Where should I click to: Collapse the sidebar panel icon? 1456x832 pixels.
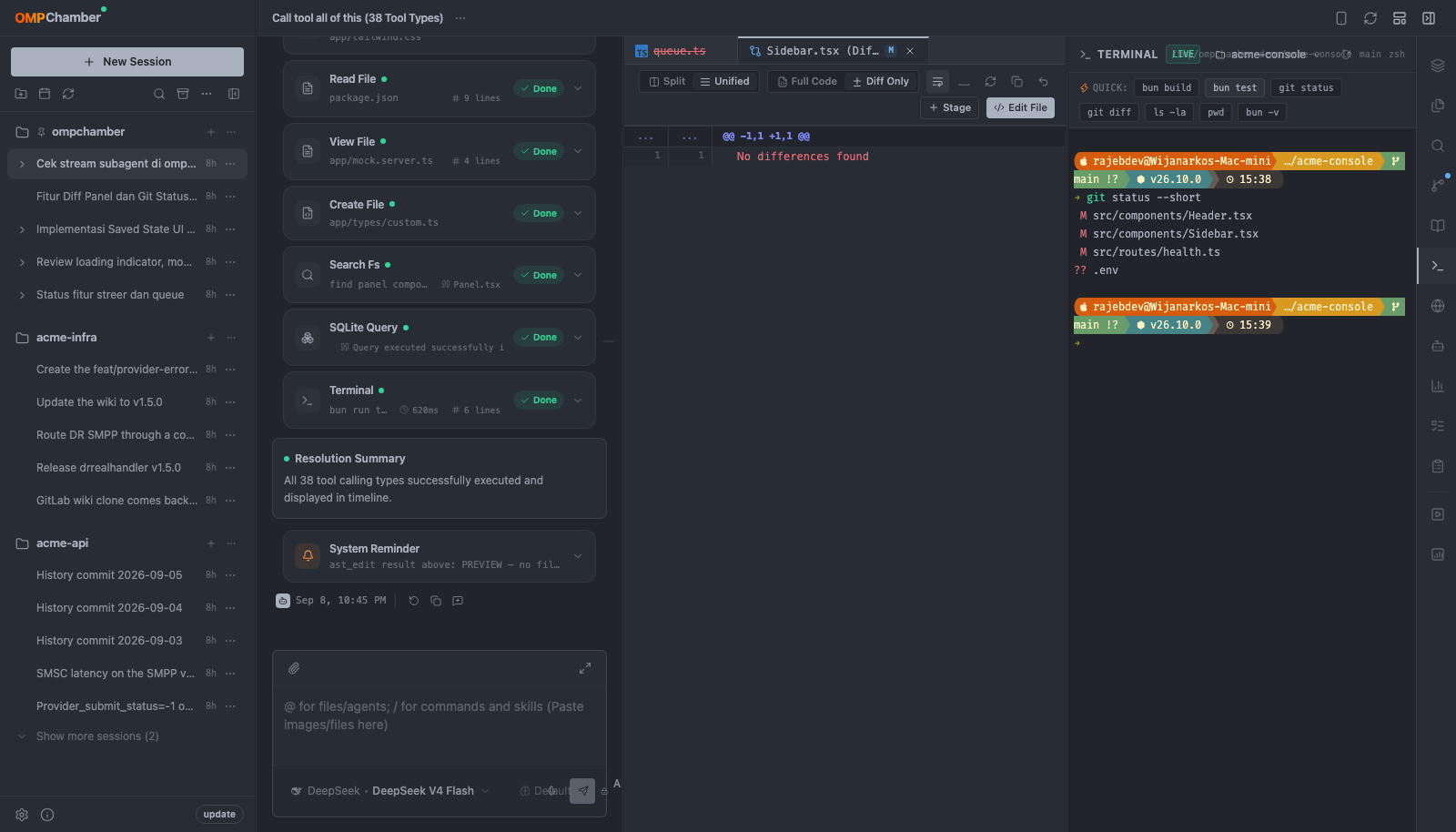(x=234, y=94)
